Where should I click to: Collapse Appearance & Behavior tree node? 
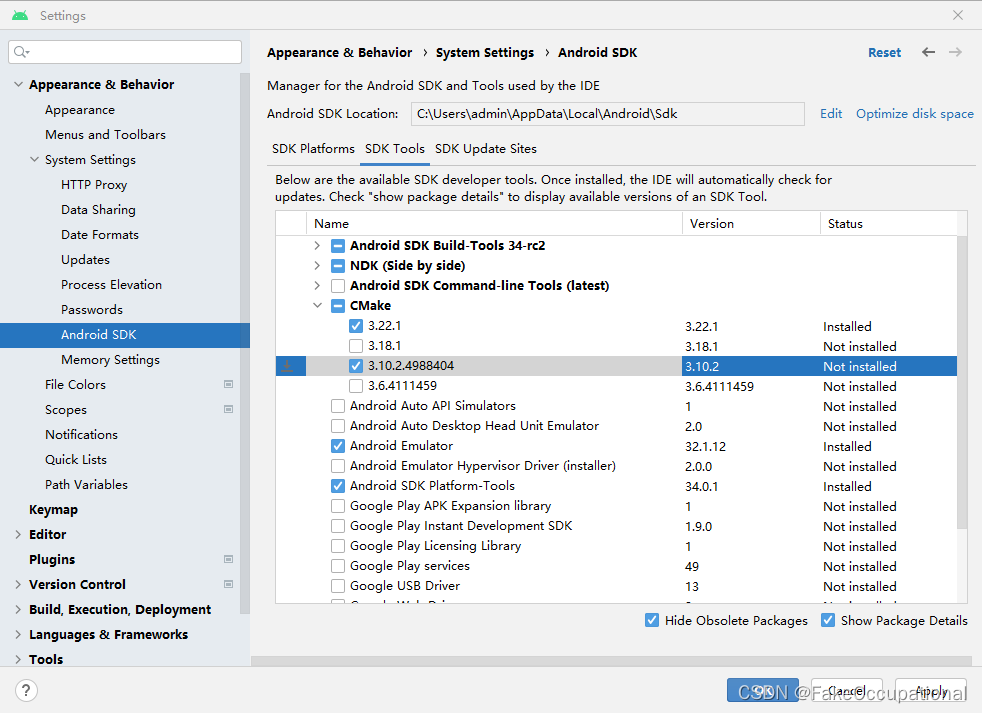(x=18, y=84)
